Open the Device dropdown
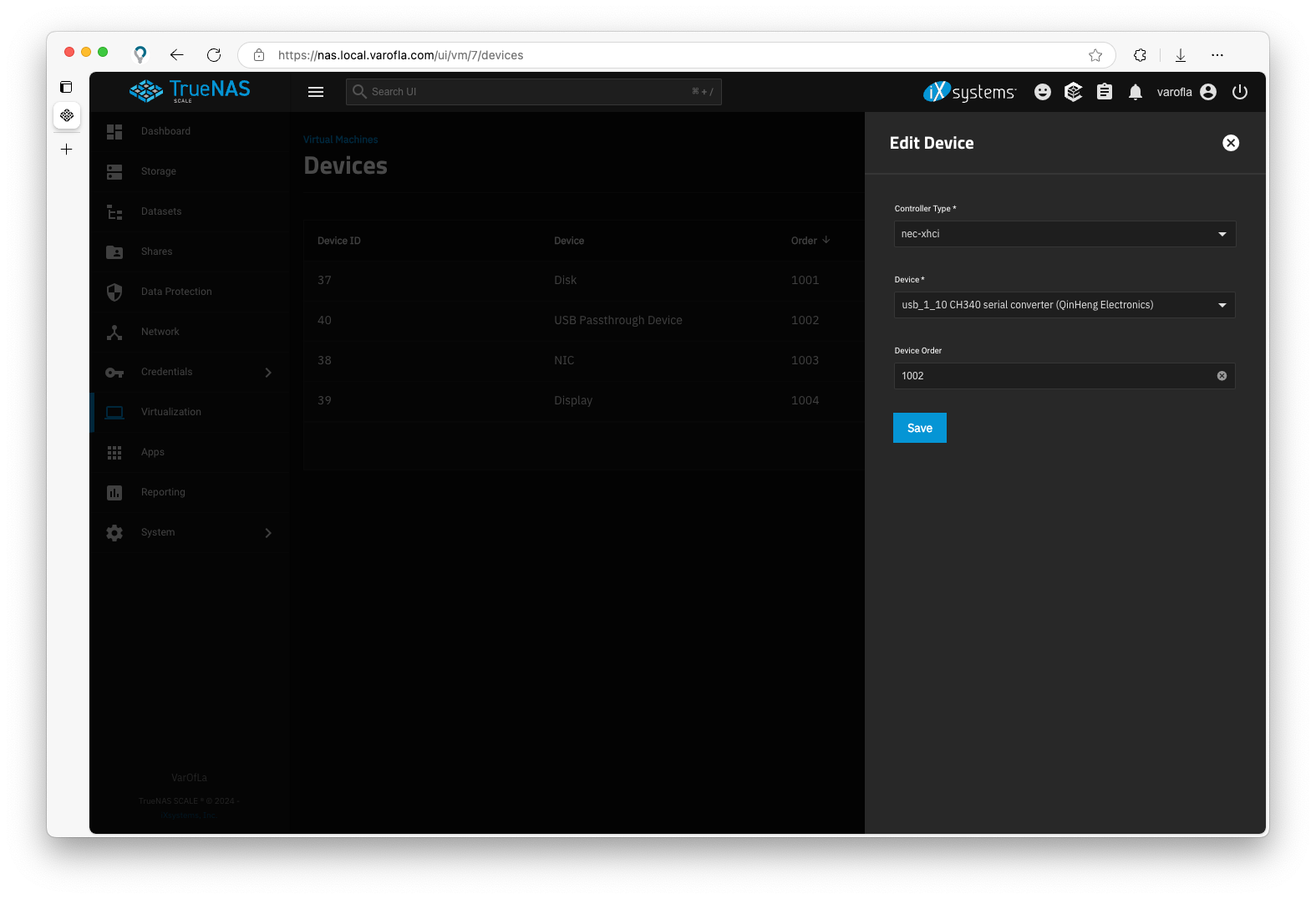The image size is (1316, 899). (x=1064, y=305)
